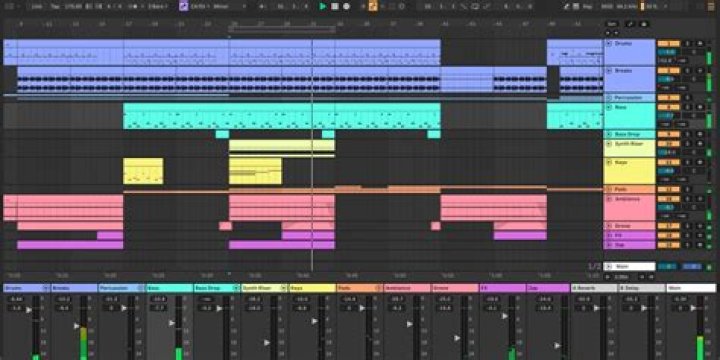Unfold the Percussion track in arrangement header
The height and width of the screenshot is (360, 720).
point(609,98)
